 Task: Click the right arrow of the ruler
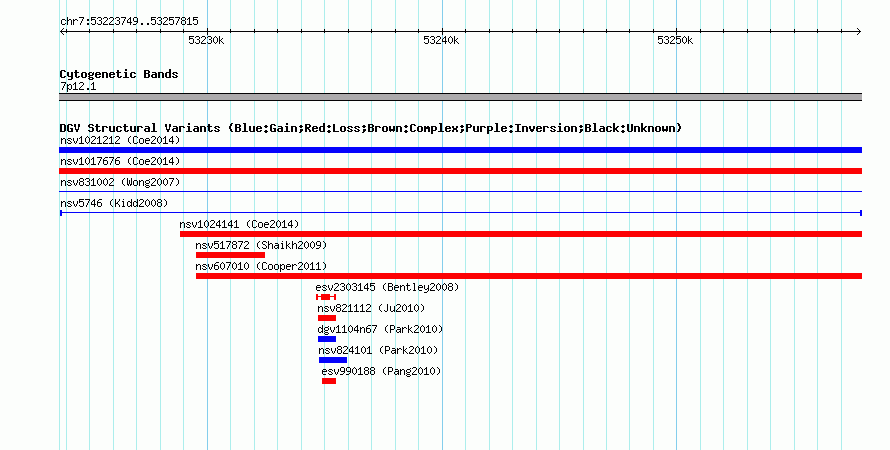(x=859, y=32)
